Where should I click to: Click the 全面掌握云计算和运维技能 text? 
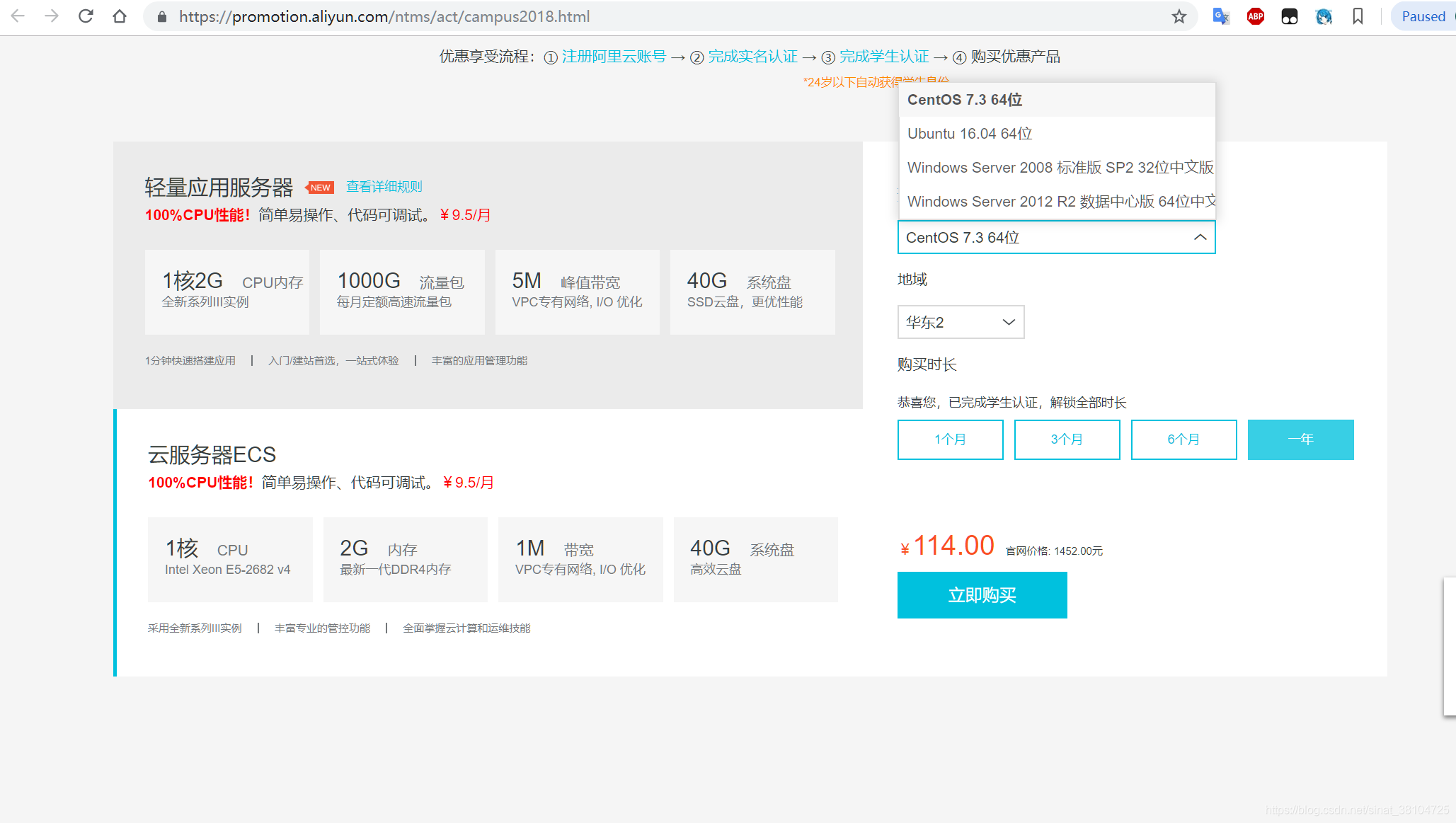(466, 628)
